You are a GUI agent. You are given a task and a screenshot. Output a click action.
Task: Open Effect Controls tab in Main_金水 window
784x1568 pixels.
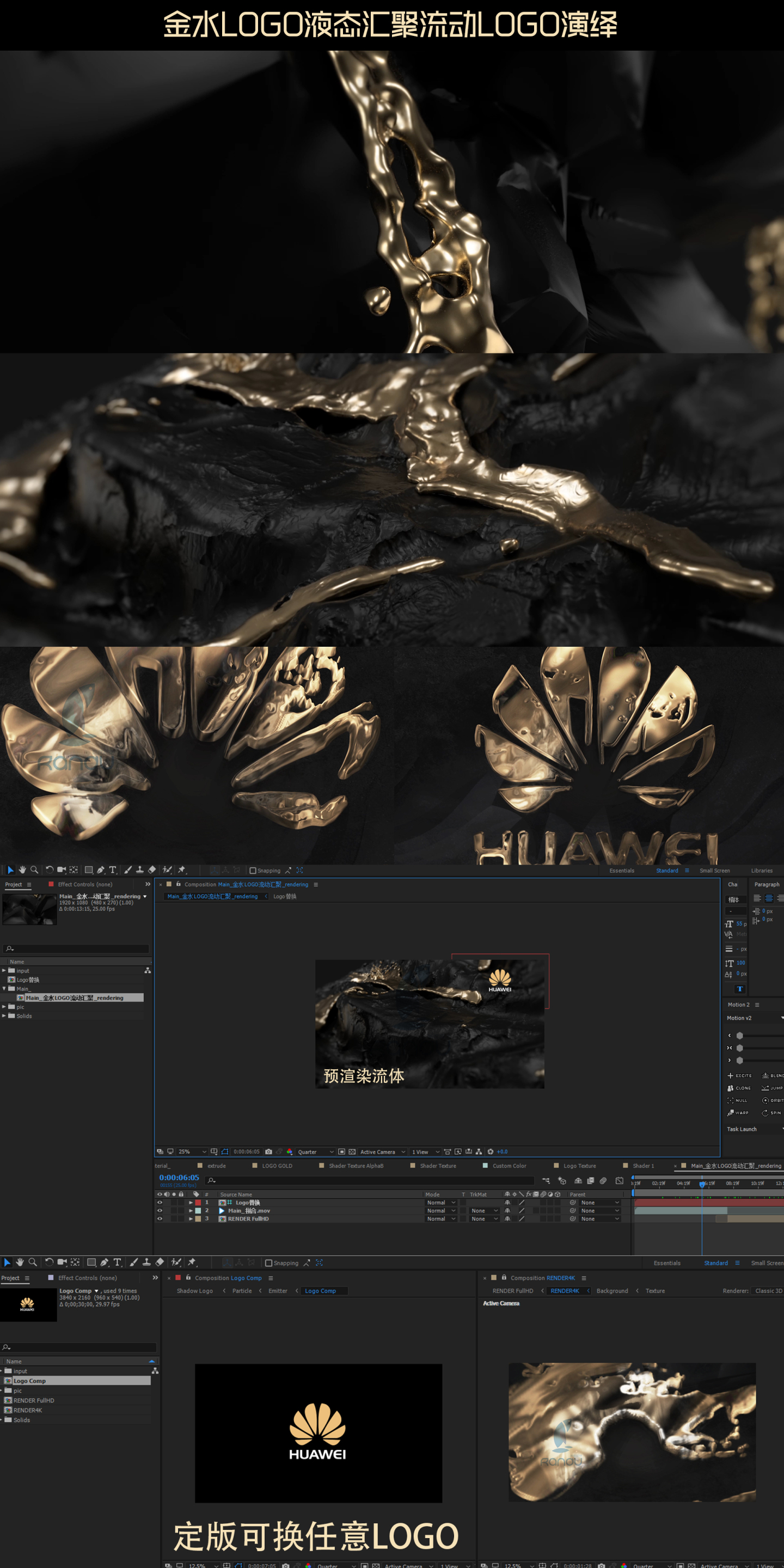(84, 884)
